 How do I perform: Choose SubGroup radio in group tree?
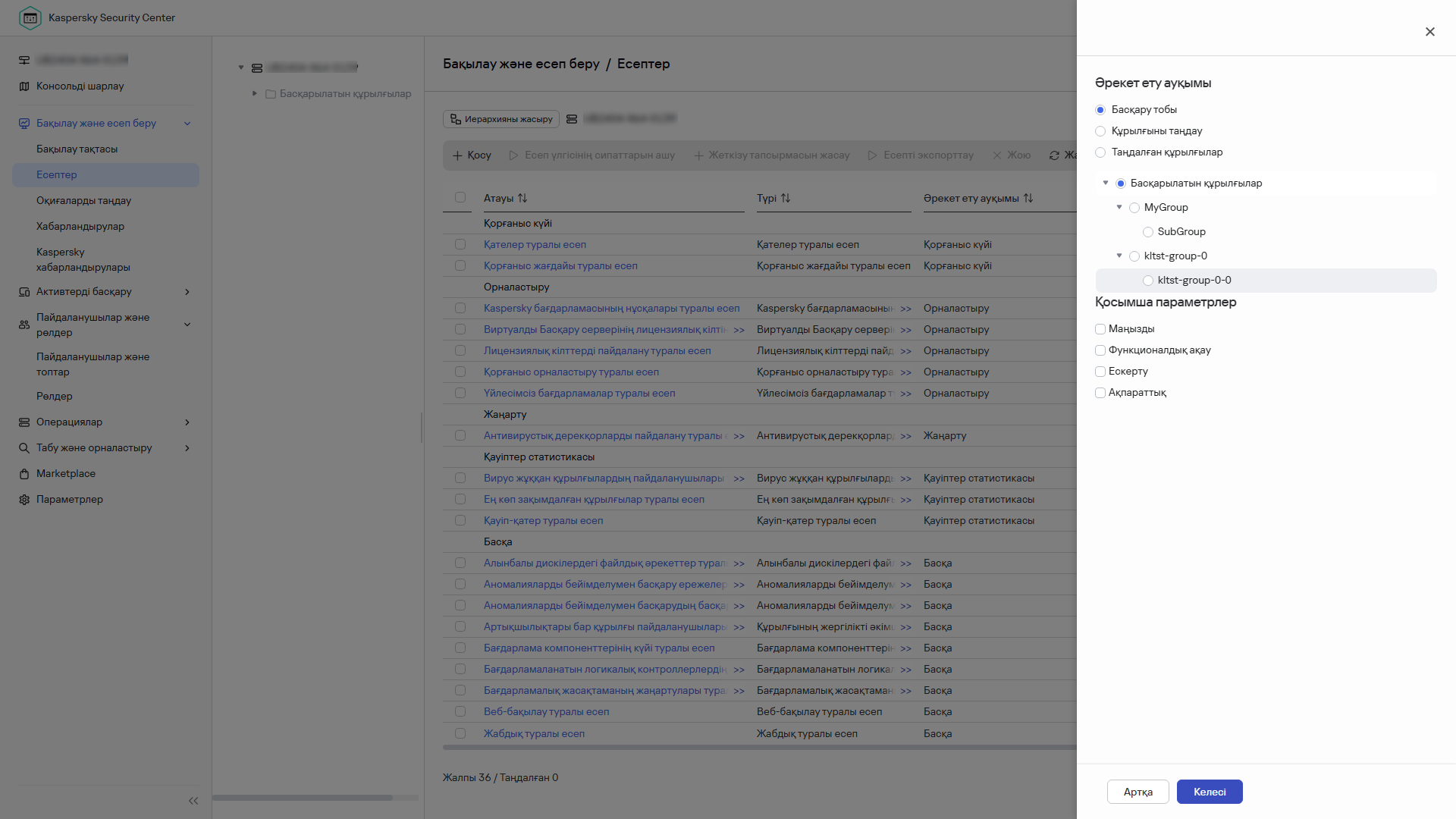[1148, 232]
